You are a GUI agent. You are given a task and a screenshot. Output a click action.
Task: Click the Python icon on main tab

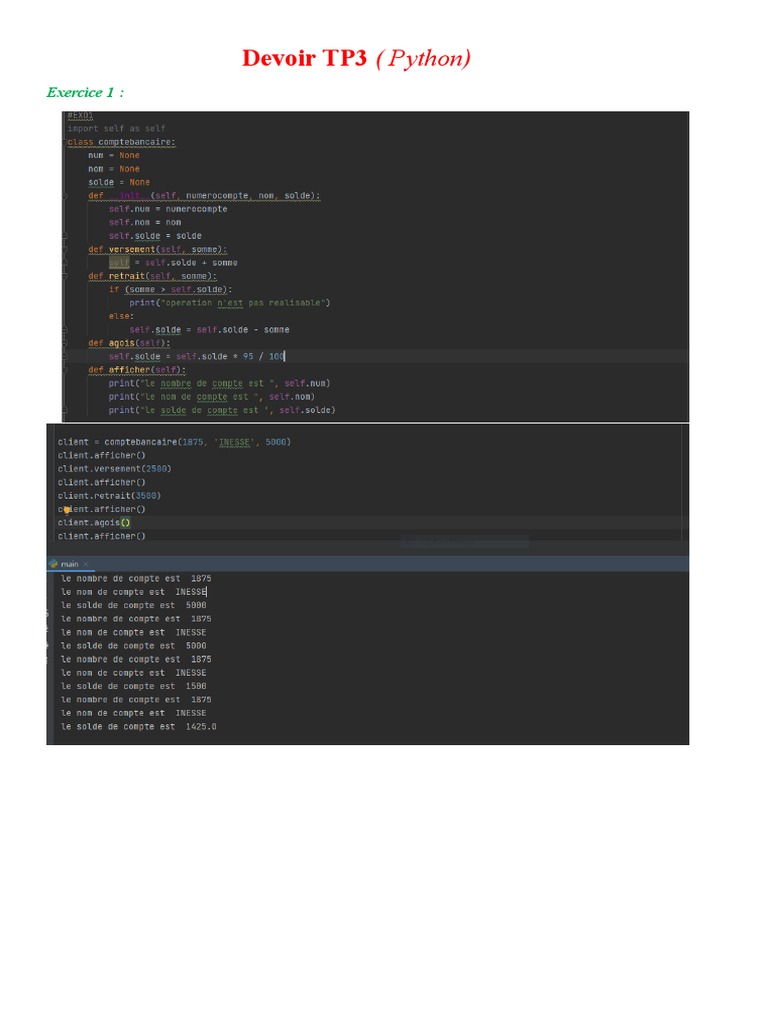coord(54,564)
